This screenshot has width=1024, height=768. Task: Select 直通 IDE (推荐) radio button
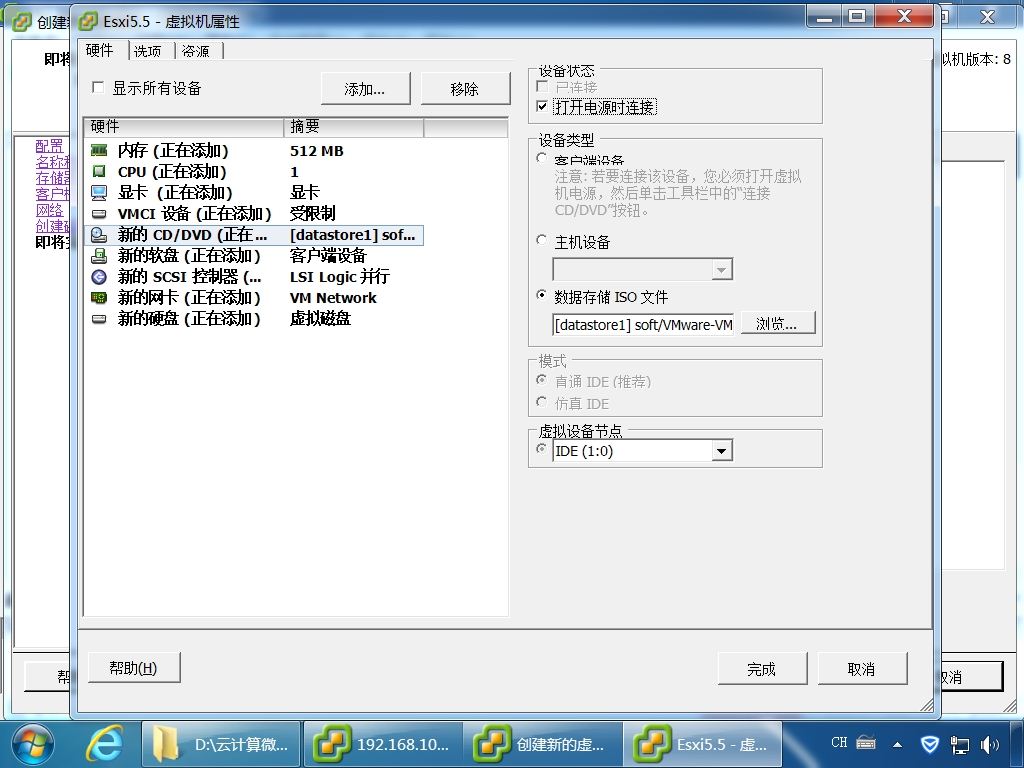tap(541, 380)
